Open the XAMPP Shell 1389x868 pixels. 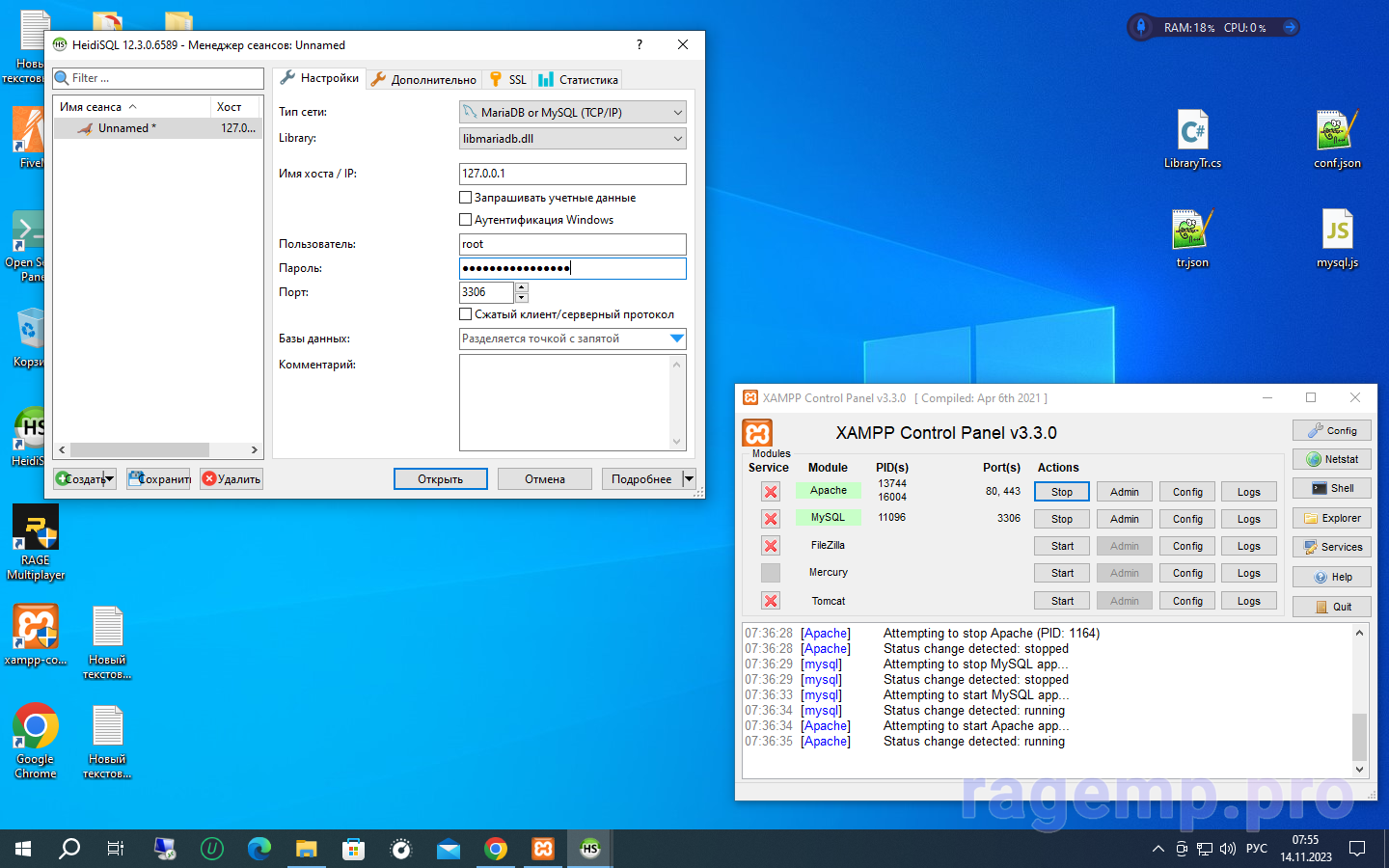[1331, 489]
